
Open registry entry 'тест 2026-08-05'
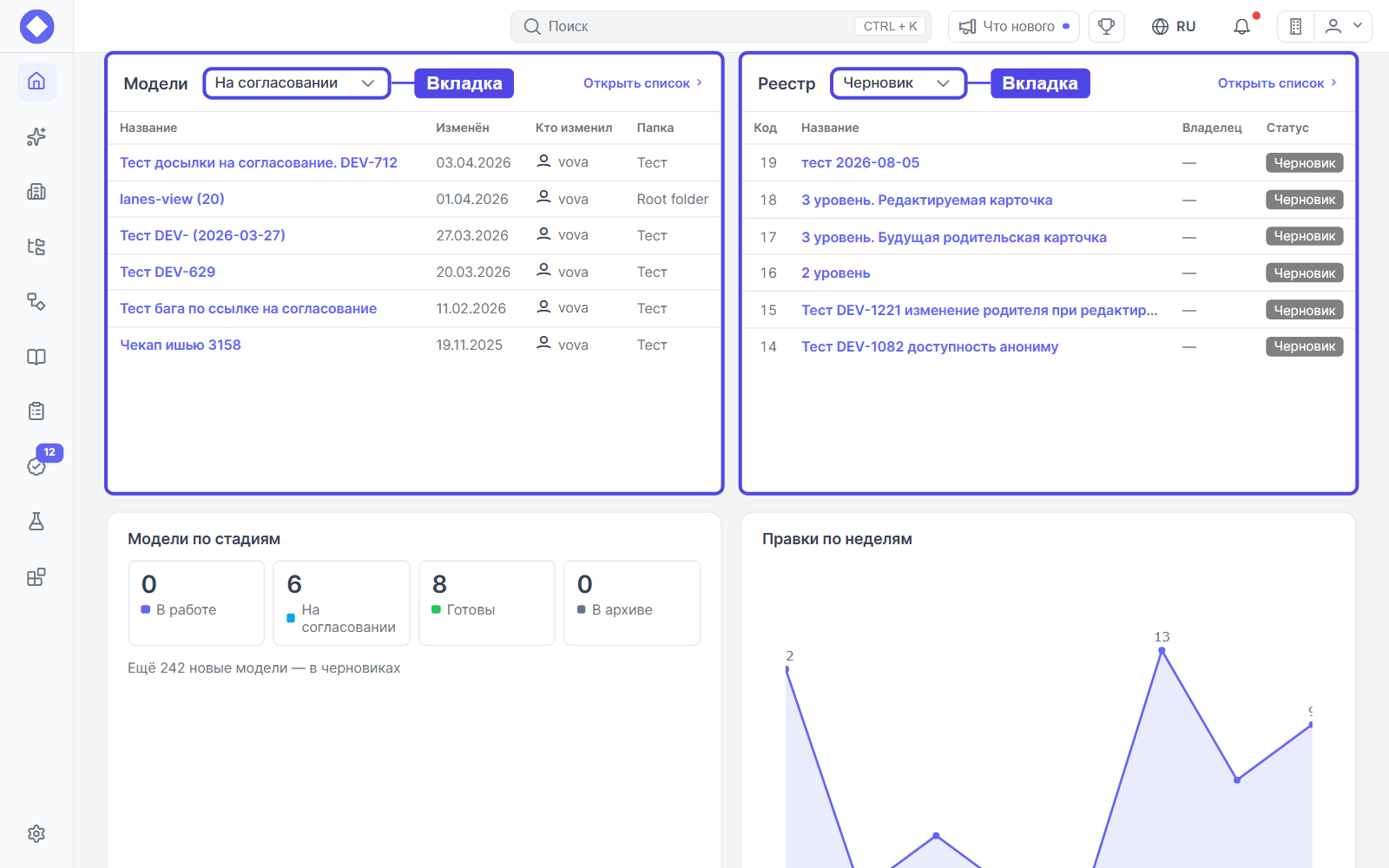pos(860,162)
